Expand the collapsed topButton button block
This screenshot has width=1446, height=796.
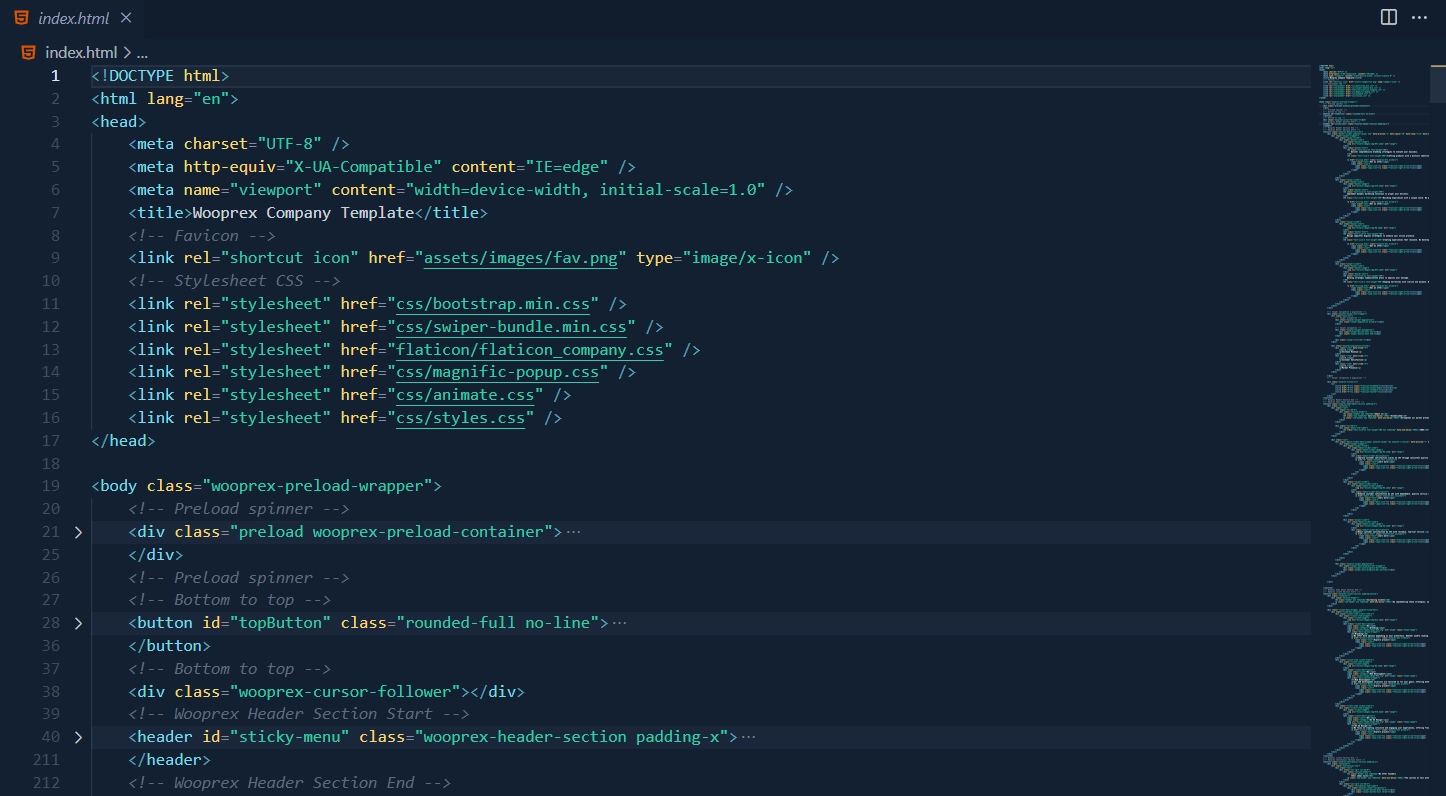[x=78, y=622]
